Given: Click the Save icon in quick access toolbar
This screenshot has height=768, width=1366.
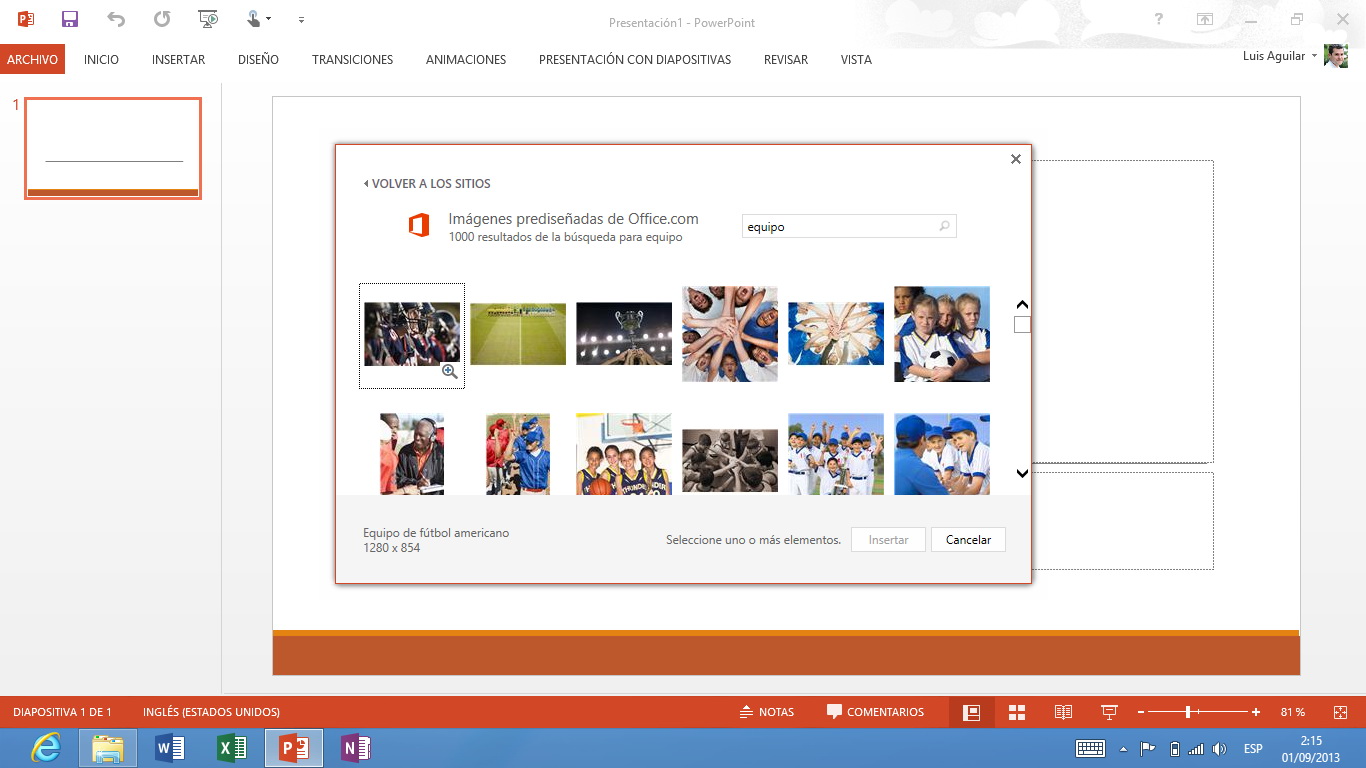Looking at the screenshot, I should pos(69,19).
